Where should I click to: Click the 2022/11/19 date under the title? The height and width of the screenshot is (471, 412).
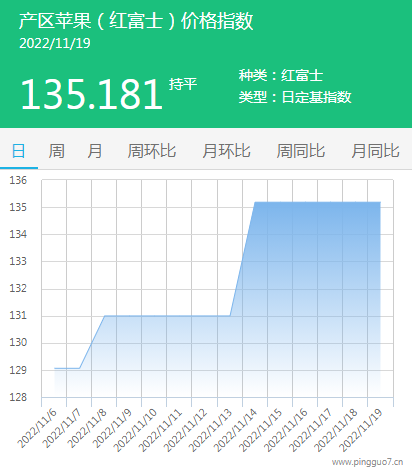55,43
